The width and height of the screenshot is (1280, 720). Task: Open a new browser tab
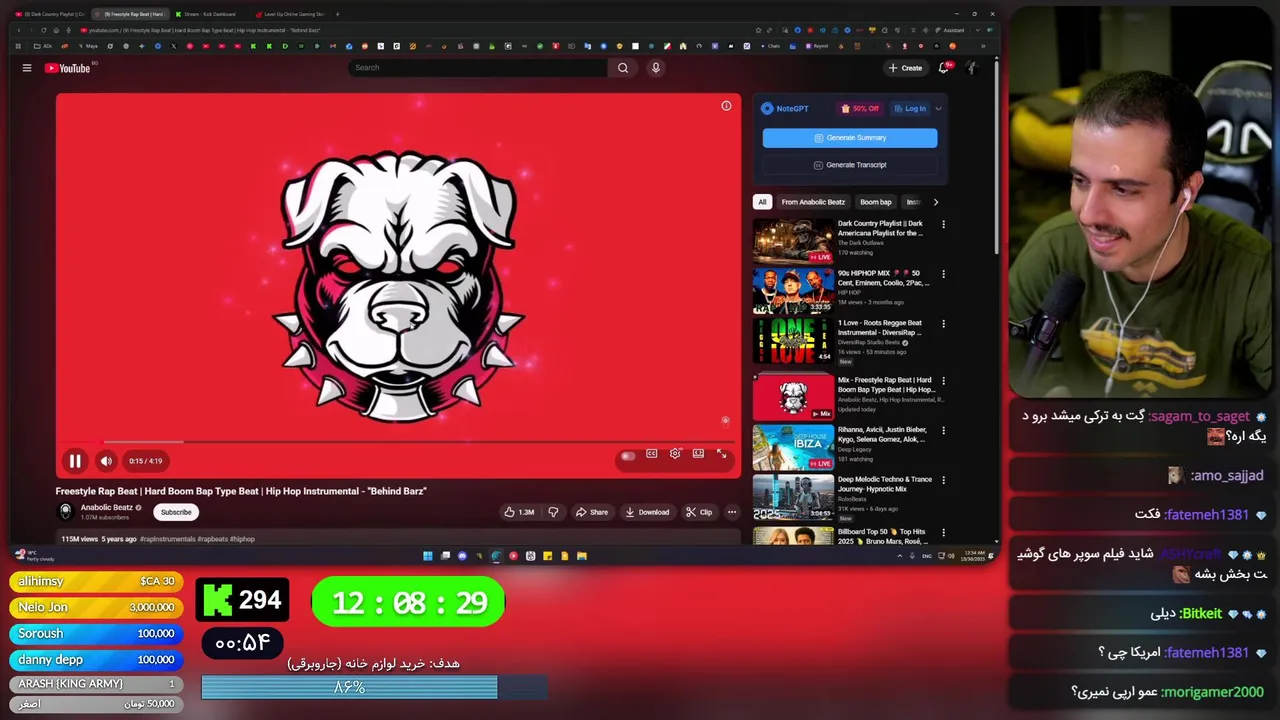pos(337,14)
